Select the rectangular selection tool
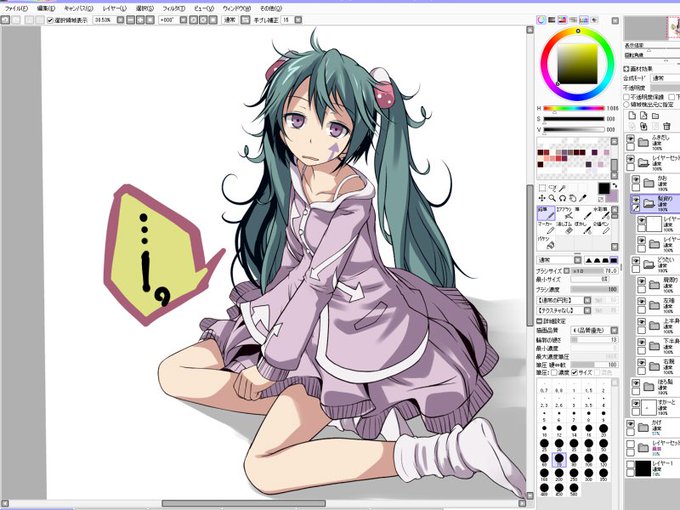 (x=542, y=188)
